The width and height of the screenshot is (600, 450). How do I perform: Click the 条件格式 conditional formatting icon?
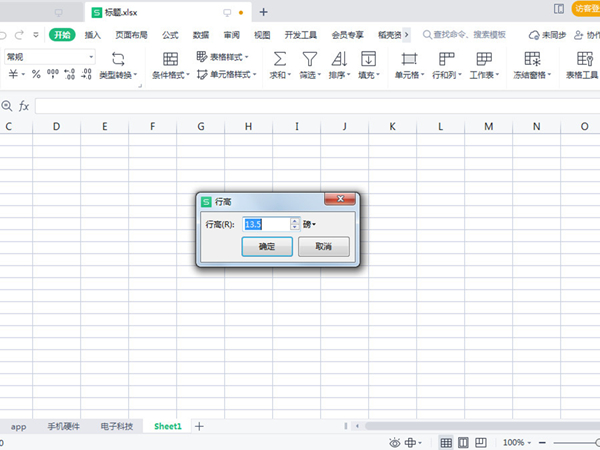coord(171,59)
